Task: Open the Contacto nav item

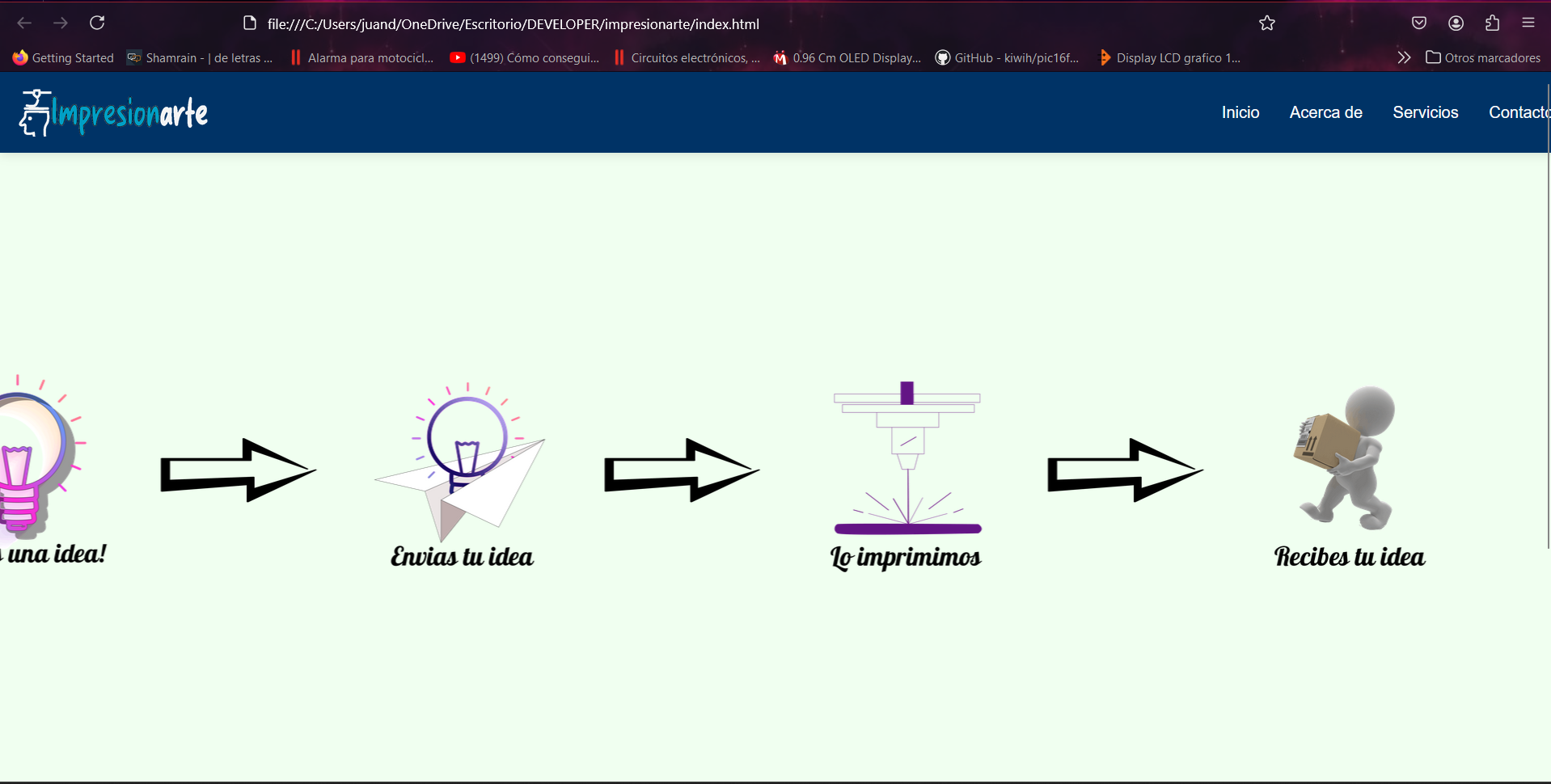Action: click(x=1519, y=112)
